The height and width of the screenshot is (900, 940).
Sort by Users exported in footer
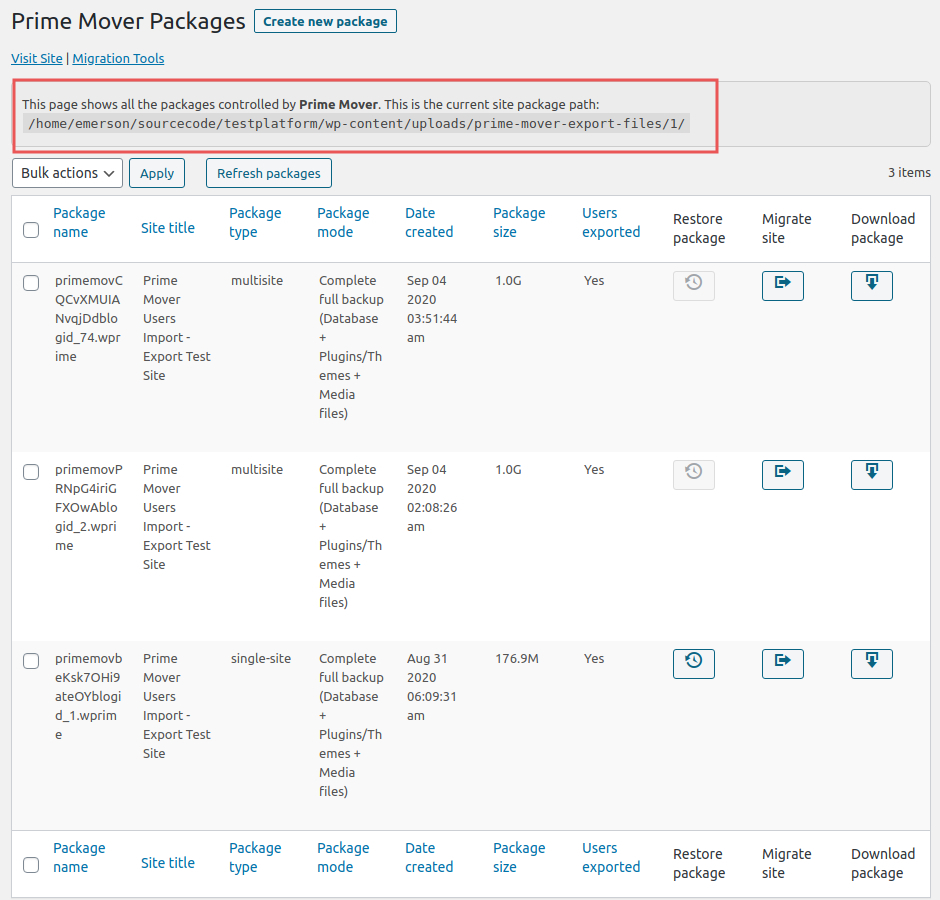pos(611,857)
